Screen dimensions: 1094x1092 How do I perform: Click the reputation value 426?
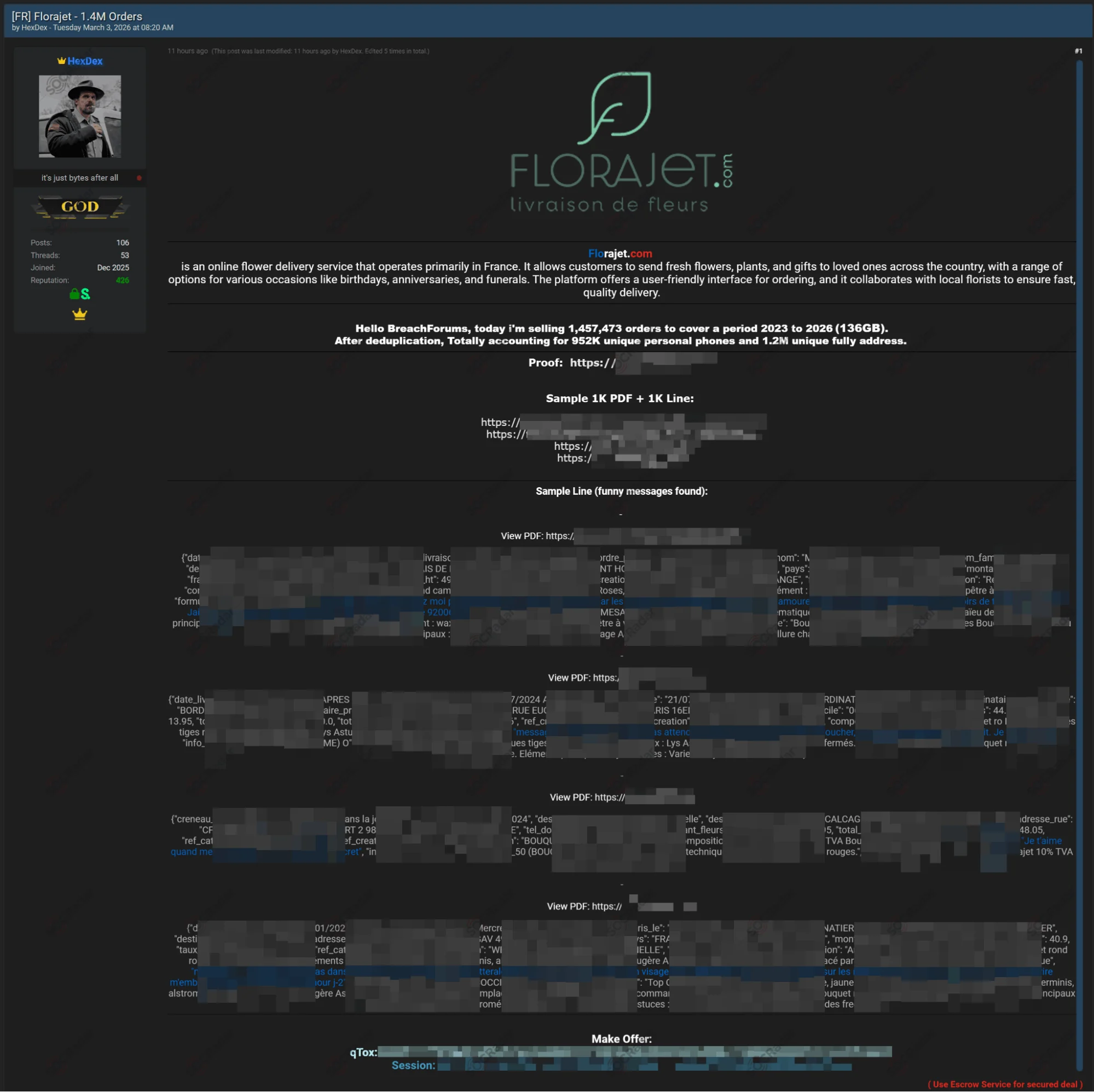(122, 280)
